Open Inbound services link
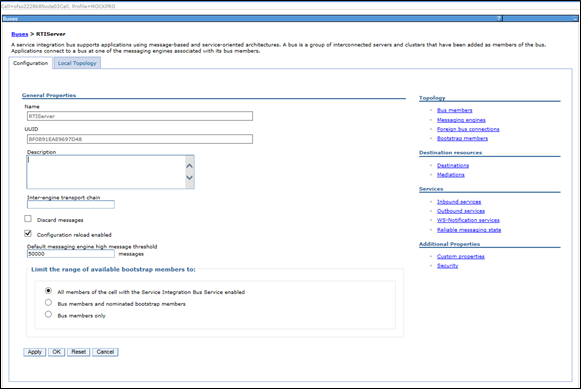This screenshot has height=389, width=581. click(x=459, y=202)
